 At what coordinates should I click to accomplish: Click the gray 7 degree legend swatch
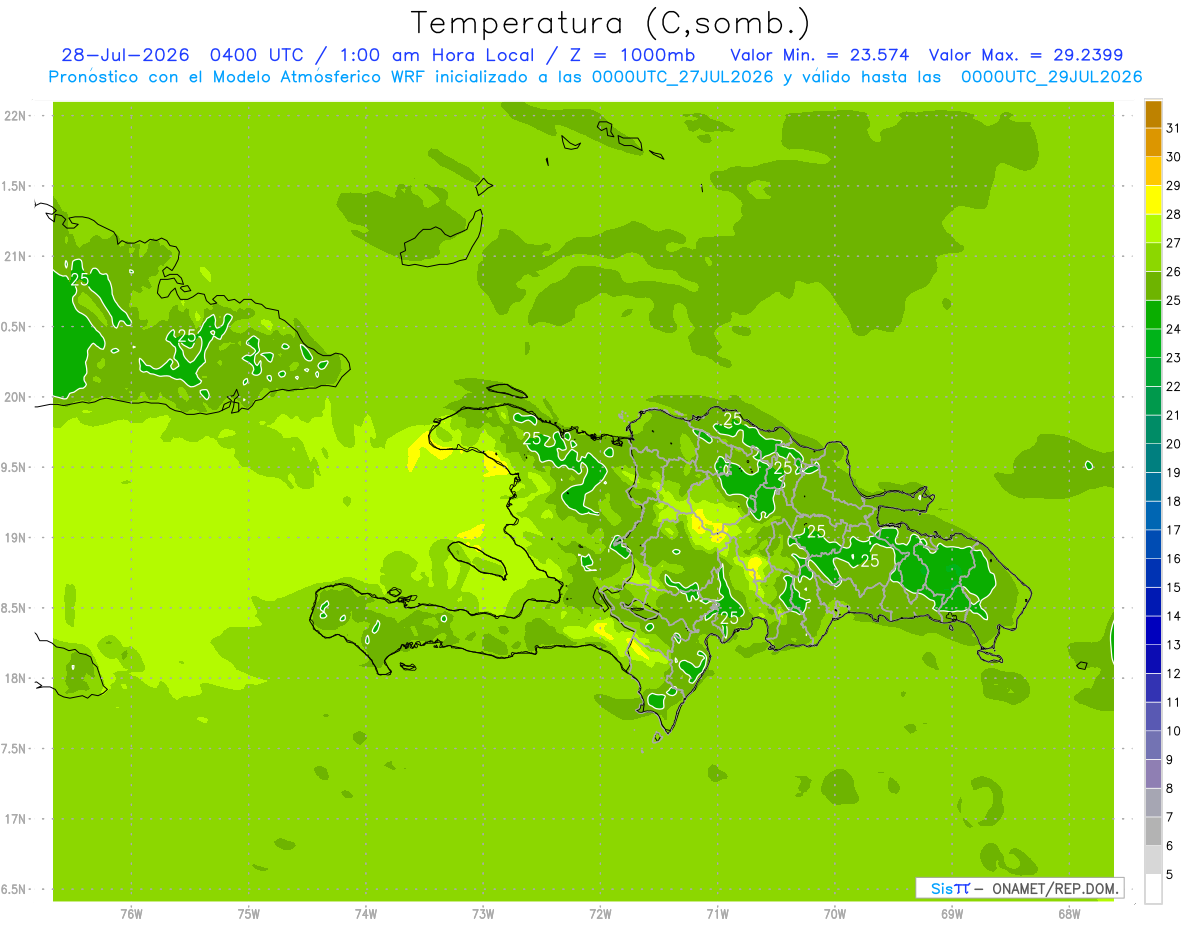[1153, 832]
